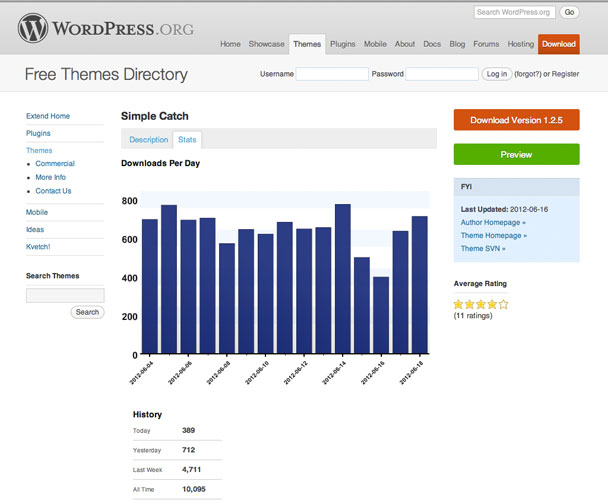The image size is (608, 501).
Task: Click the Downloads Per Day heading
Action: pos(161,163)
